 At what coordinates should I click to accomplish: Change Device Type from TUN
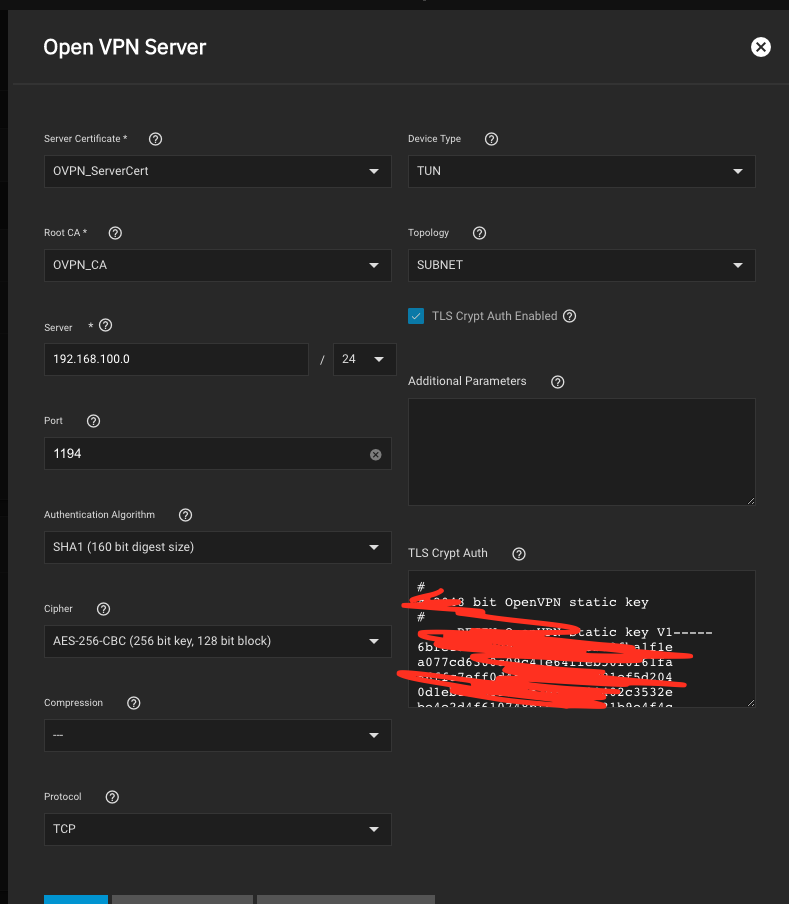tap(582, 171)
